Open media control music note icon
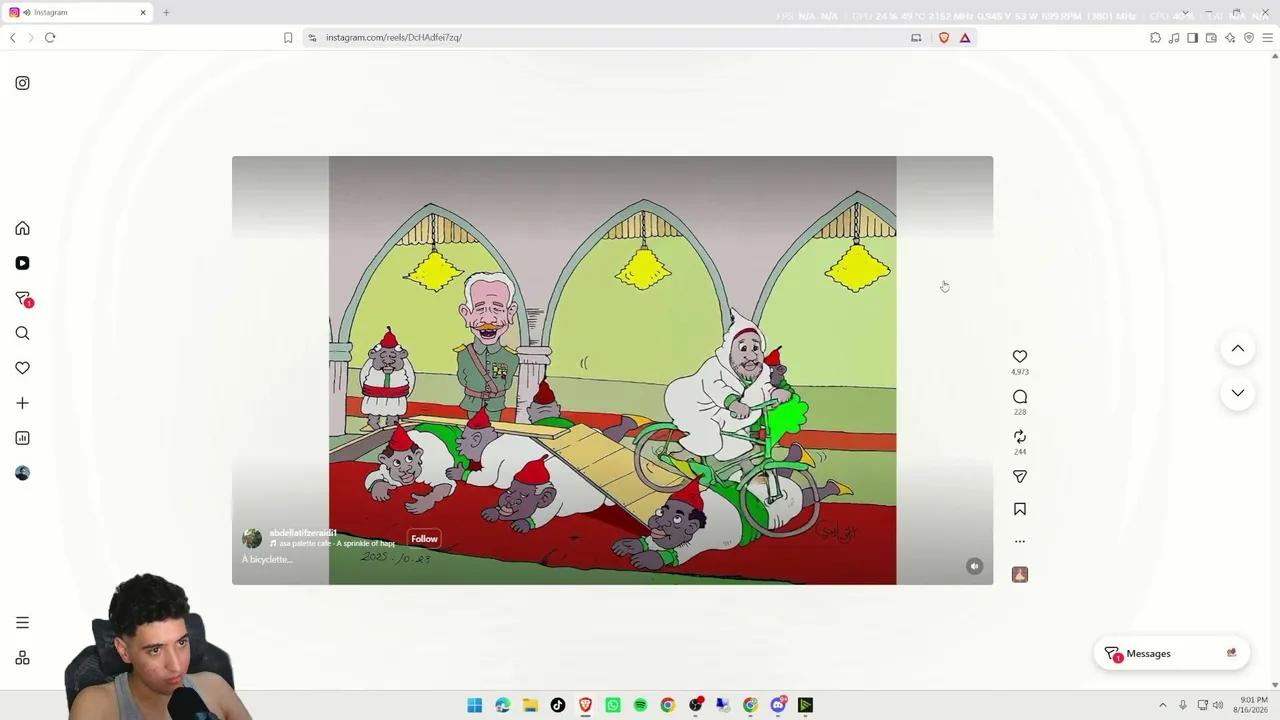The height and width of the screenshot is (720, 1280). coord(1174,38)
